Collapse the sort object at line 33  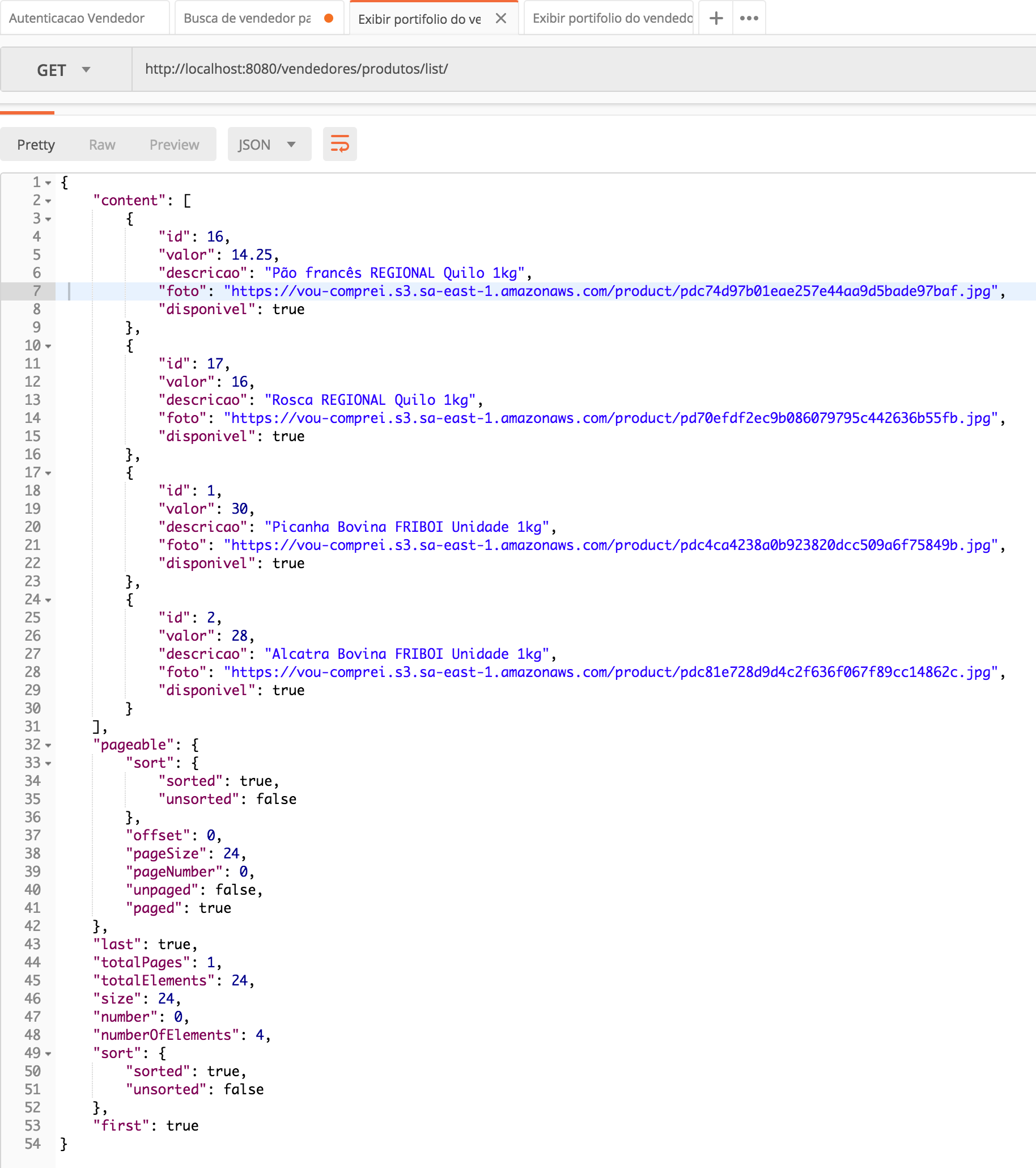pos(49,763)
